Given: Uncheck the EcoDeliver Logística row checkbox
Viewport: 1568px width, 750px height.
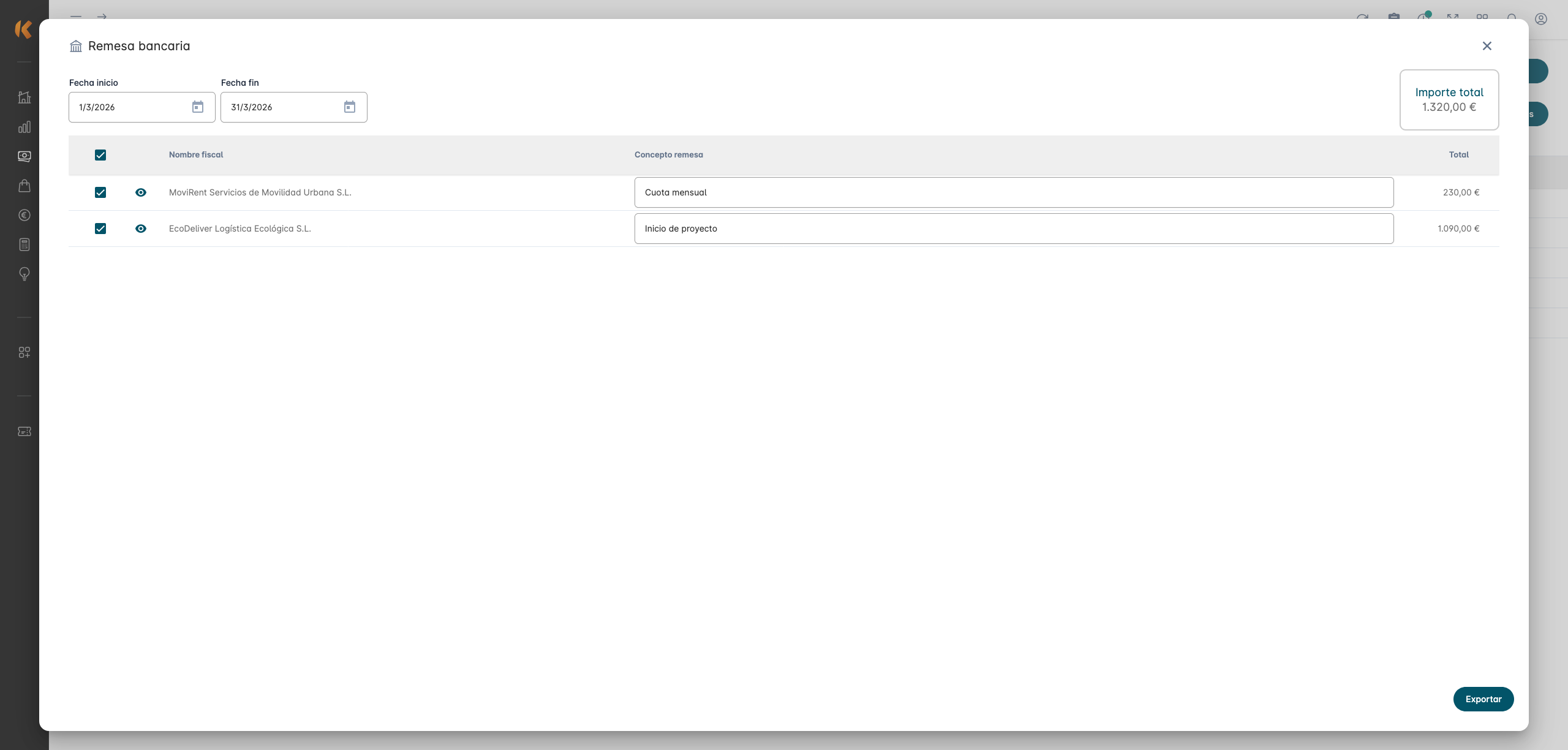Looking at the screenshot, I should pos(100,229).
